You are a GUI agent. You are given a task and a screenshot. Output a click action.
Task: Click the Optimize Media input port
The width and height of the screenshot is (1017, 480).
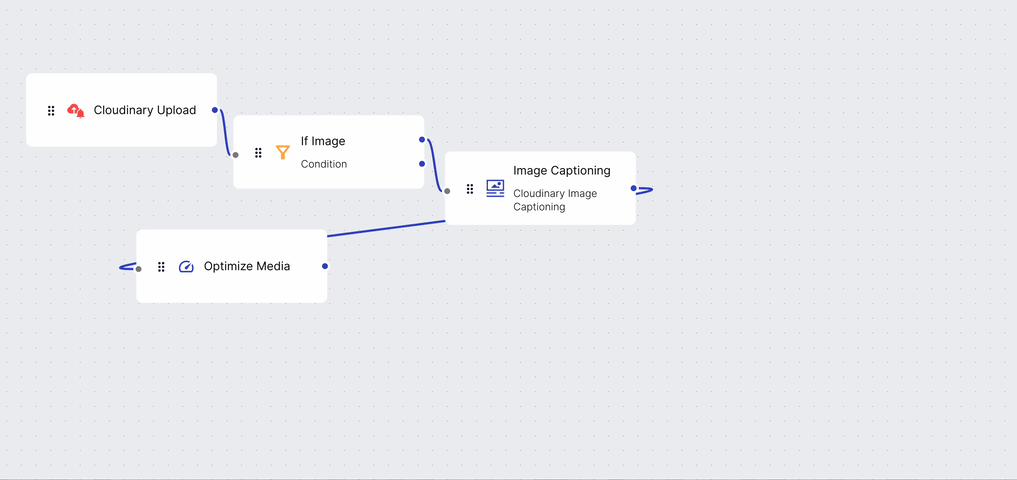(138, 269)
